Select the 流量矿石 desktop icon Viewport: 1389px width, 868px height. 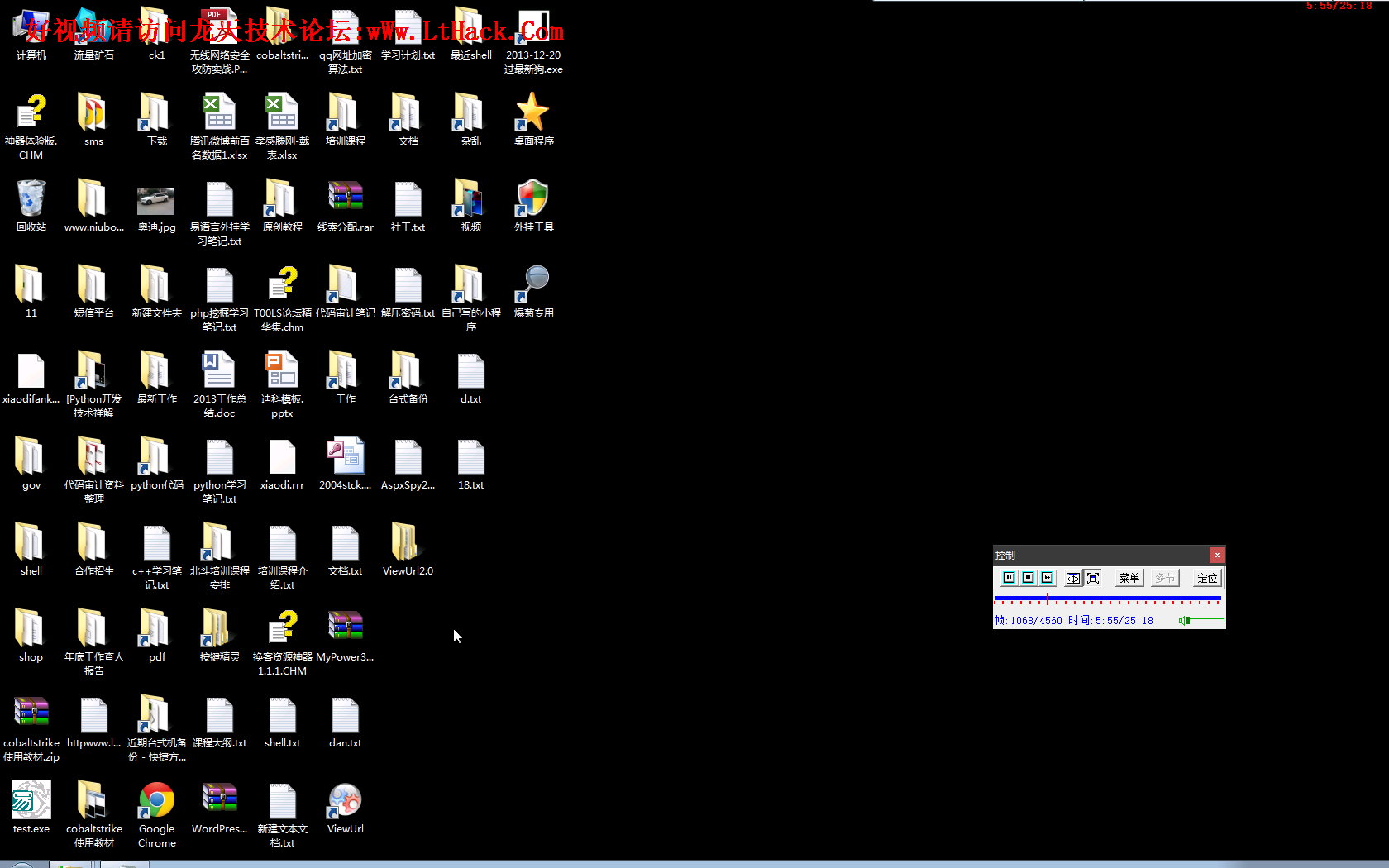94,33
